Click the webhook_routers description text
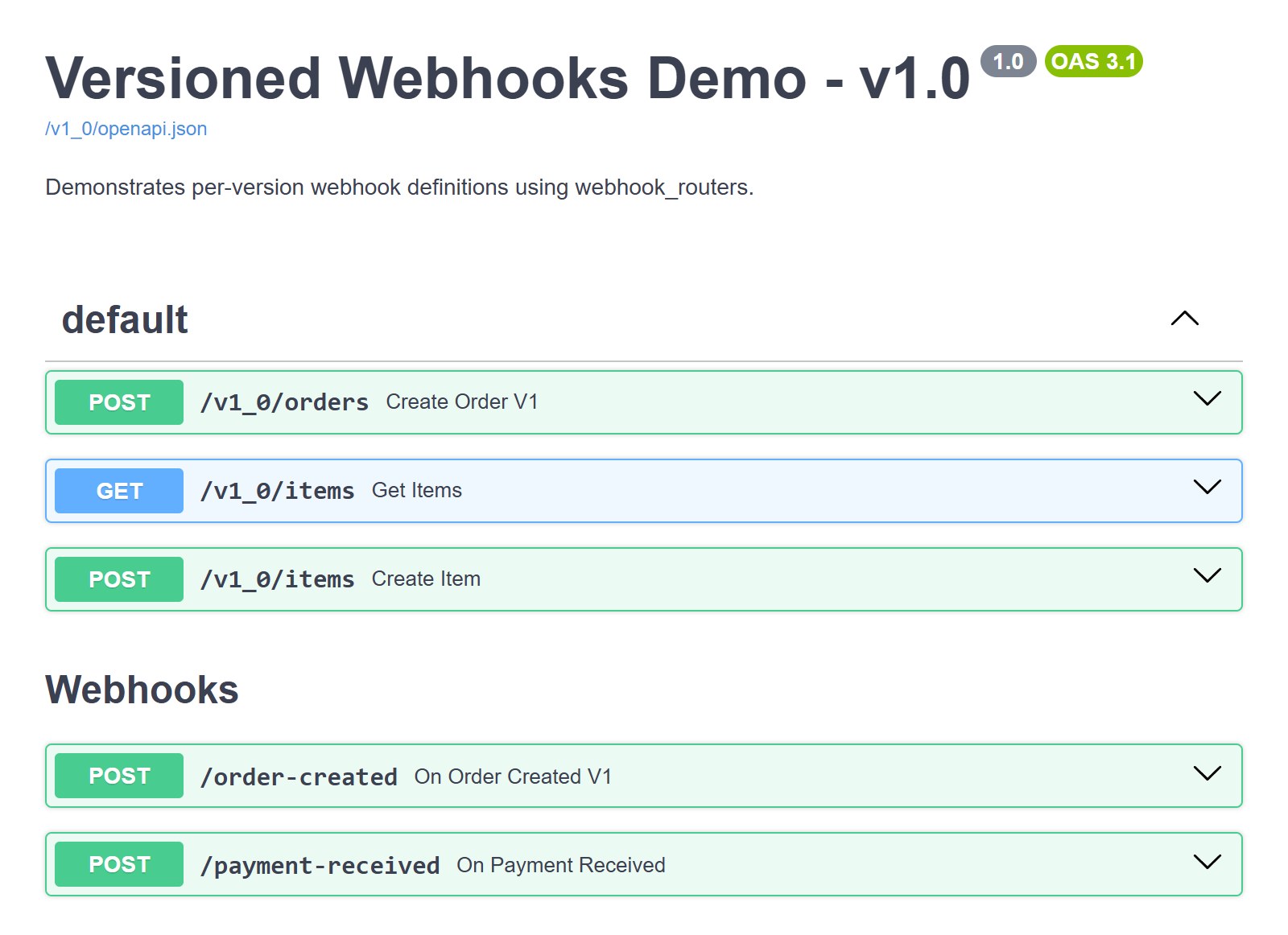The width and height of the screenshot is (1288, 935). 399,187
